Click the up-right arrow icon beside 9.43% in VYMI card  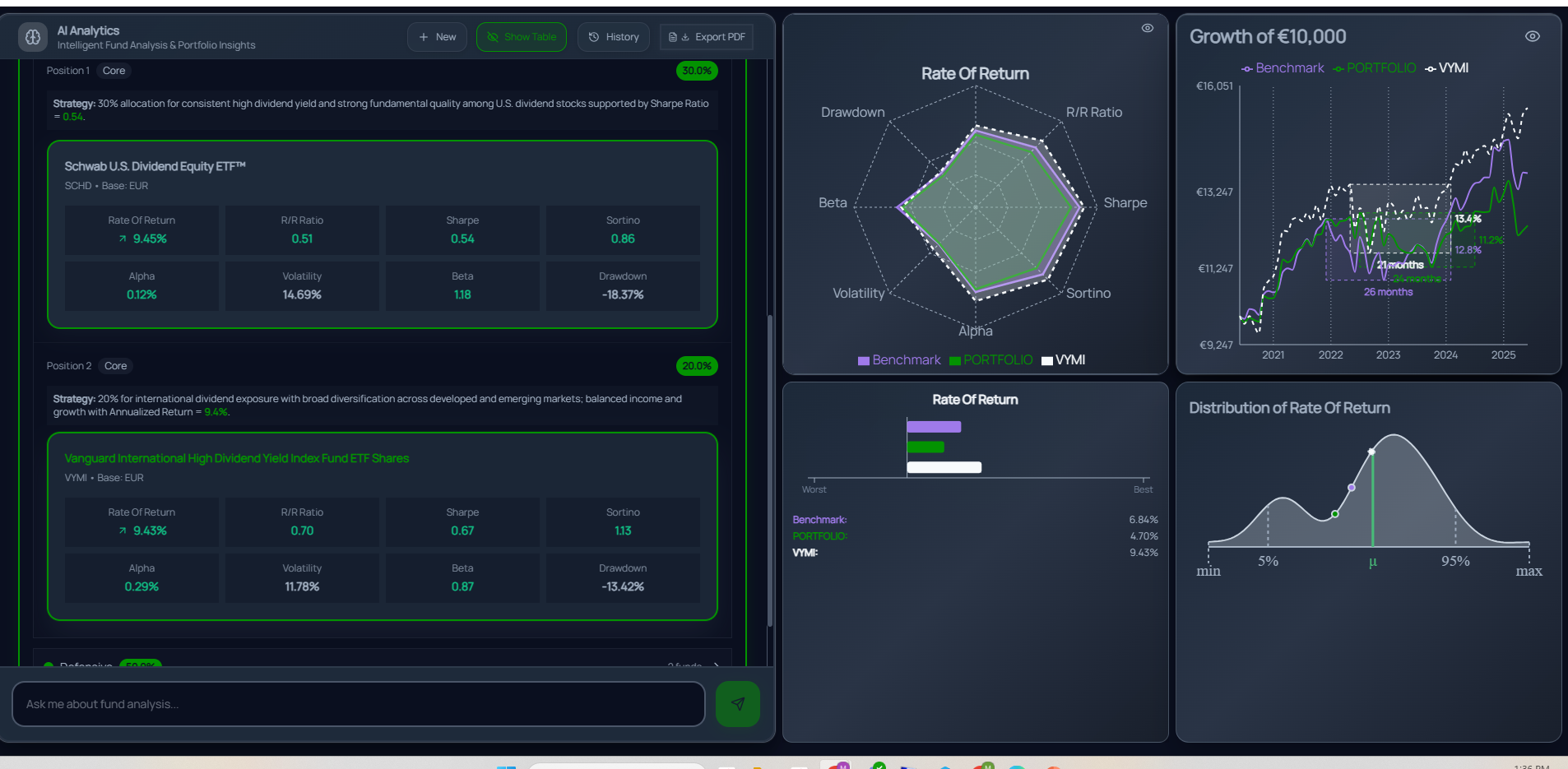pos(123,531)
